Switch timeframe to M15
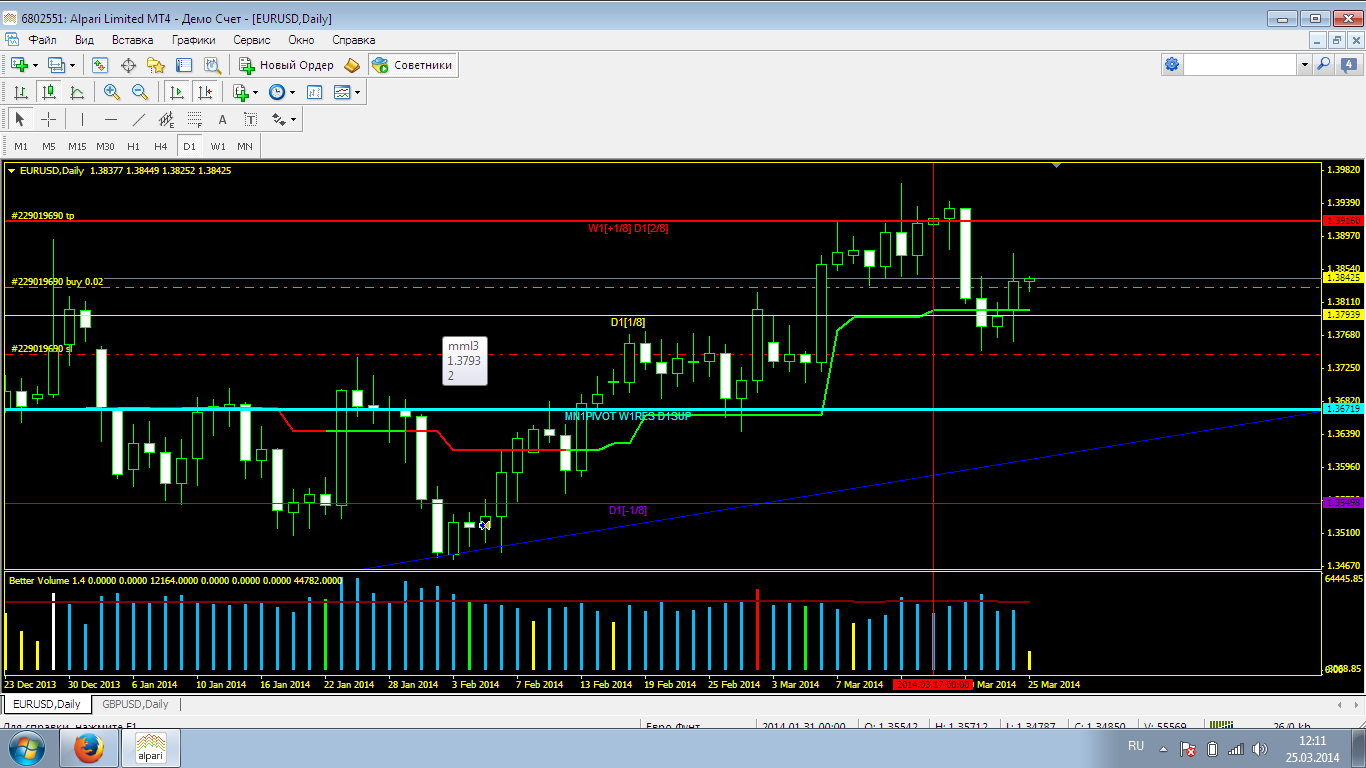This screenshot has width=1366, height=768. [x=77, y=146]
